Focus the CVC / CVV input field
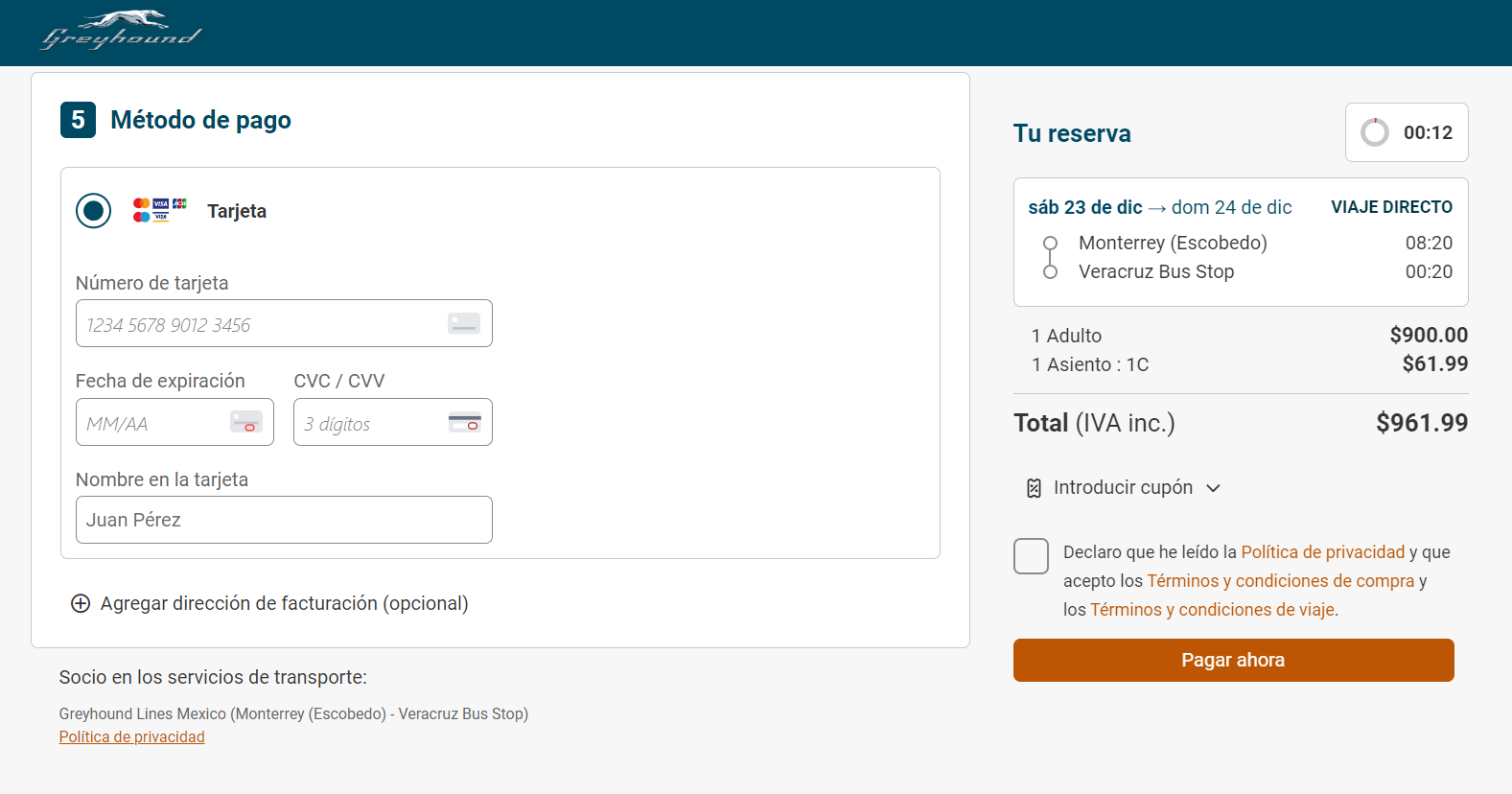The image size is (1512, 794). coord(393,422)
